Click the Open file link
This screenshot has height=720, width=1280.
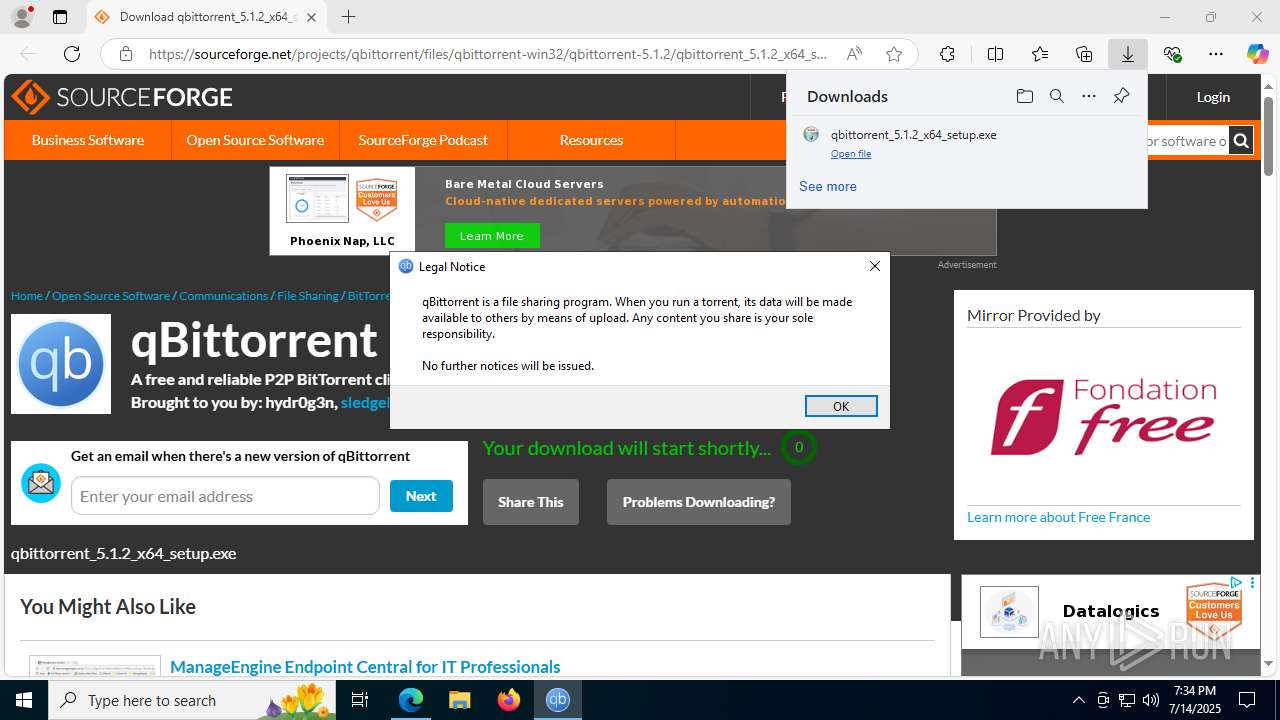click(x=851, y=154)
